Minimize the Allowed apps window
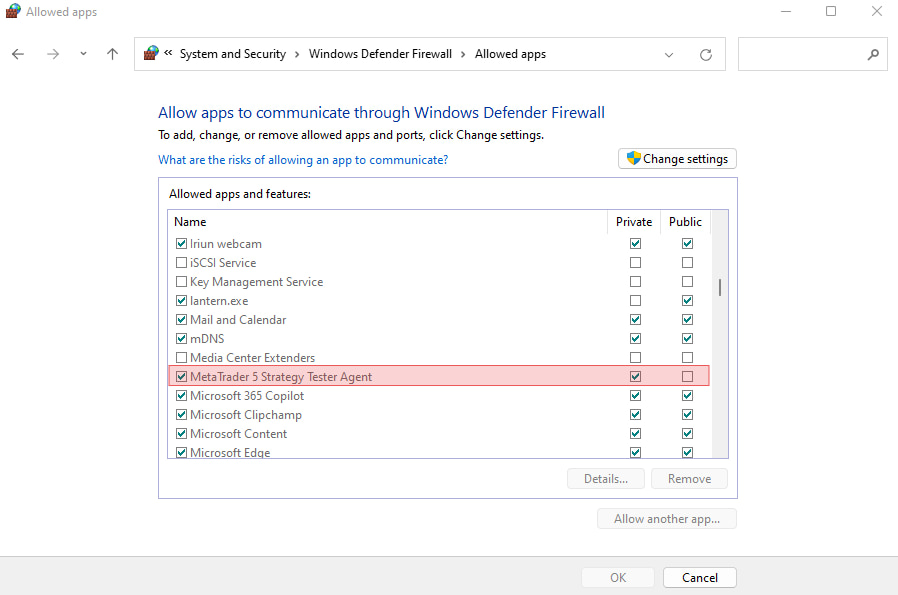Screen dimensions: 898x595 pos(786,11)
